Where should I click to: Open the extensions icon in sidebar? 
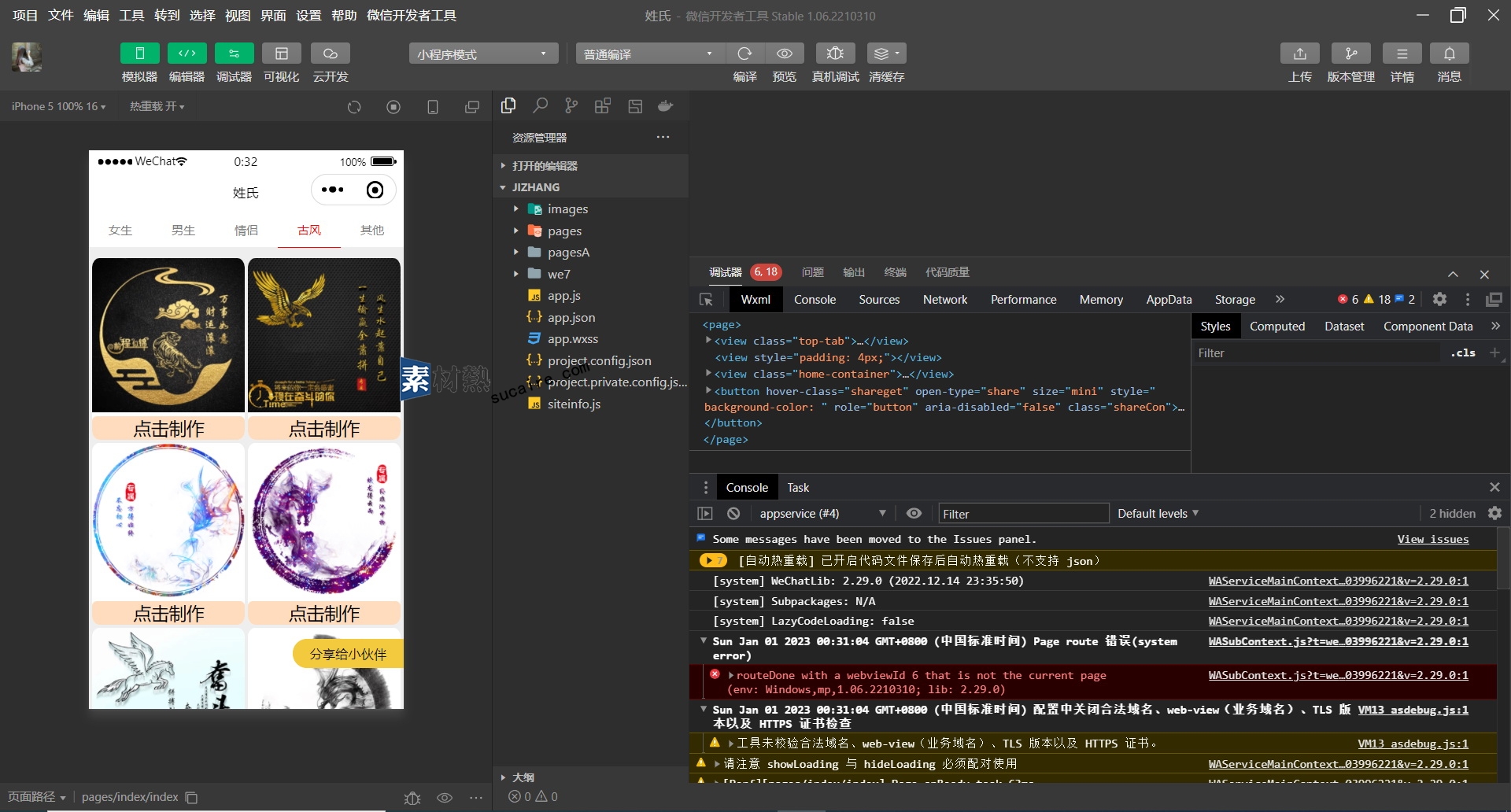(603, 105)
